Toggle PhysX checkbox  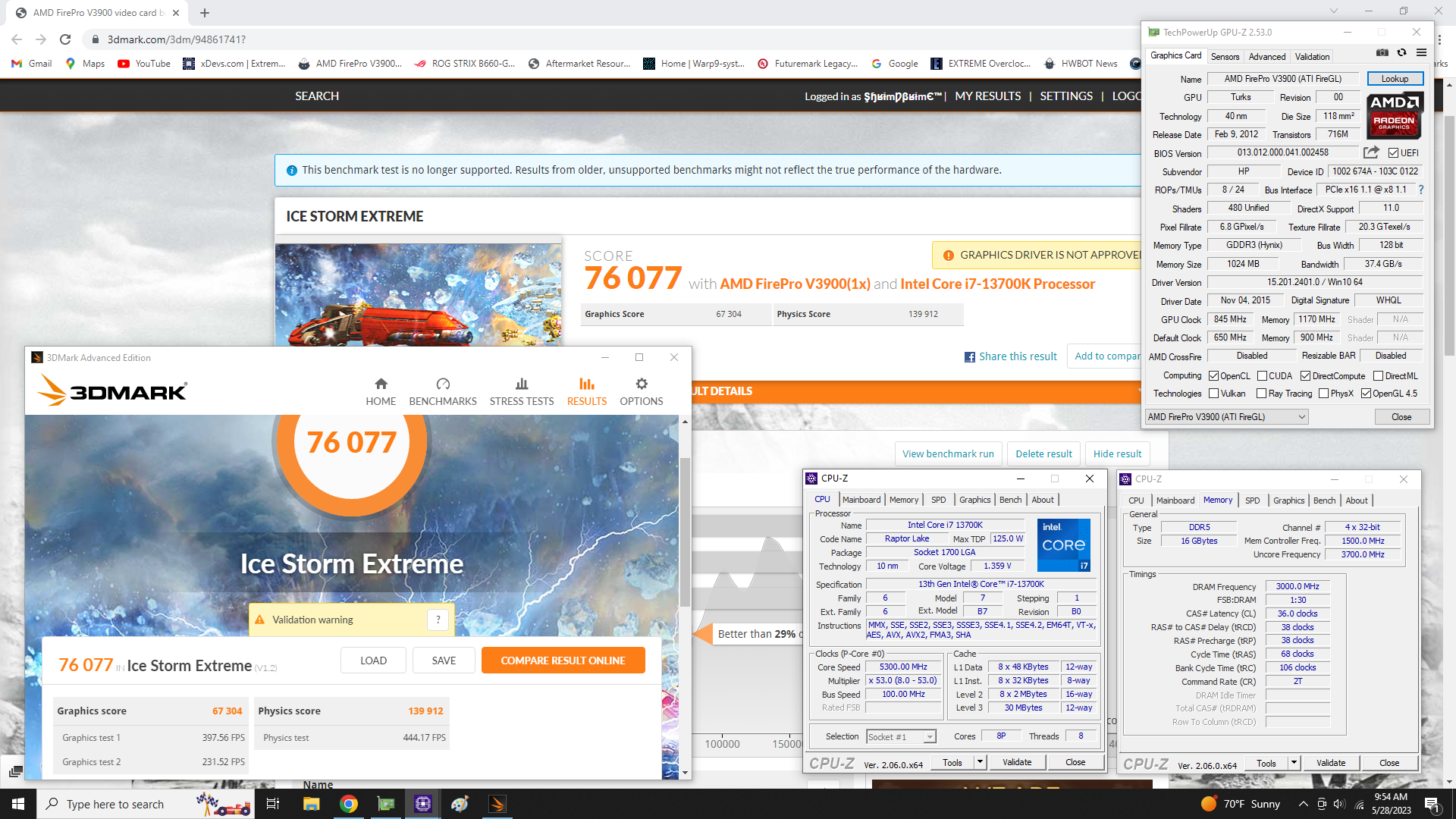[1323, 394]
